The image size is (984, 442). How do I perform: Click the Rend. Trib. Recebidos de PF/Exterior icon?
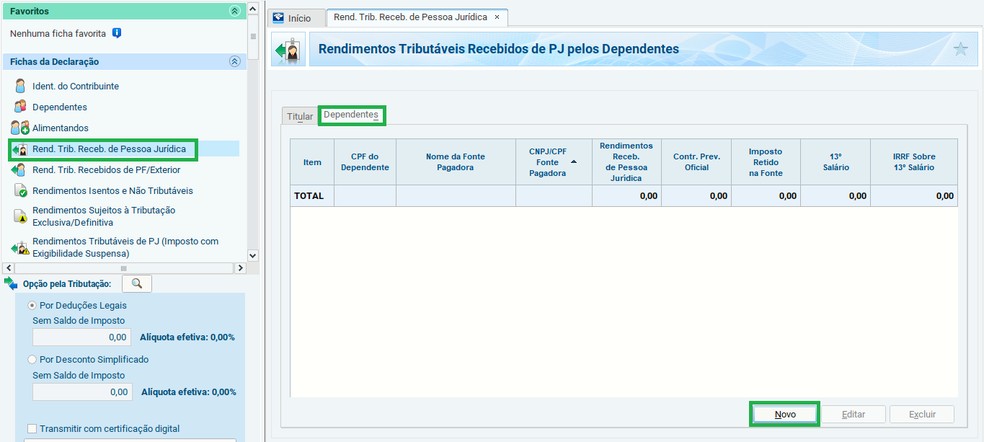click(x=19, y=169)
